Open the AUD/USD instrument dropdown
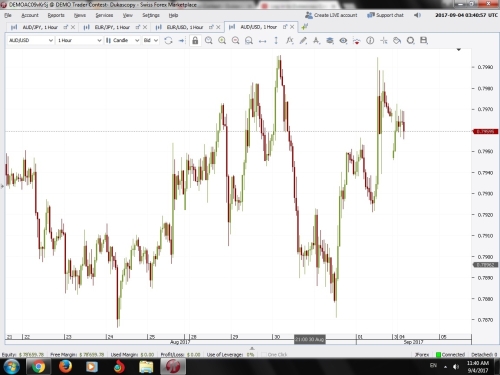Screen dimensions: 500x375 click(x=30, y=40)
